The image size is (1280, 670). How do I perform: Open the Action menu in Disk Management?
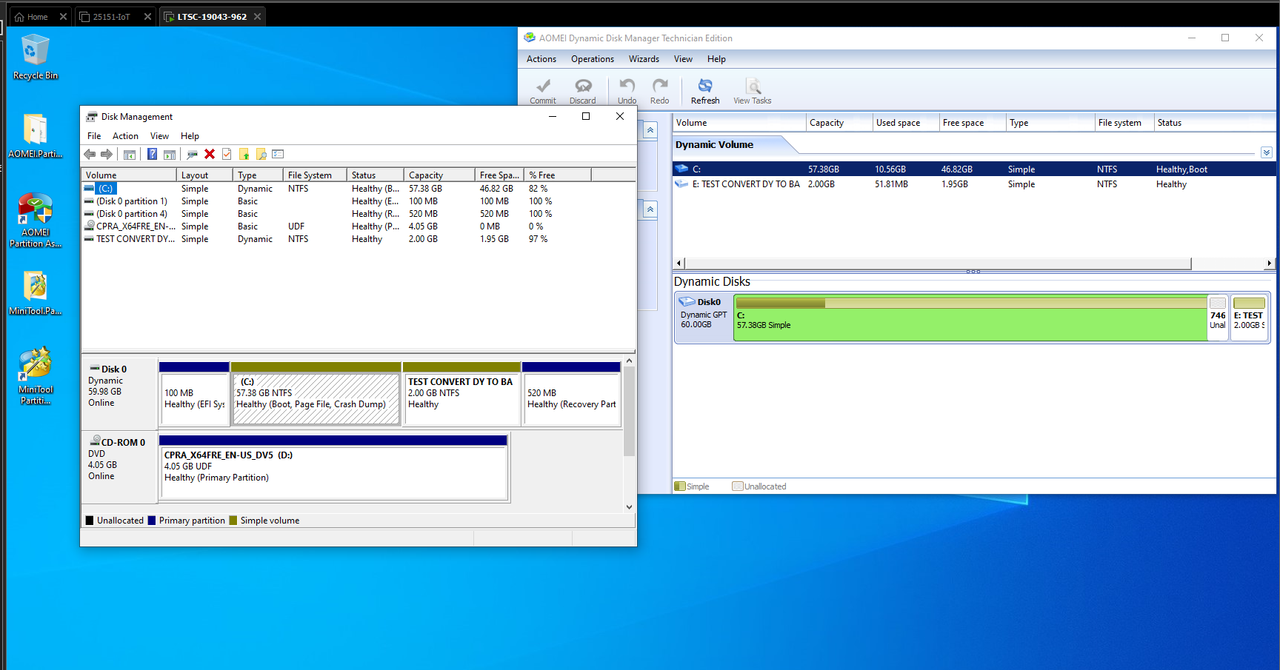click(x=125, y=136)
